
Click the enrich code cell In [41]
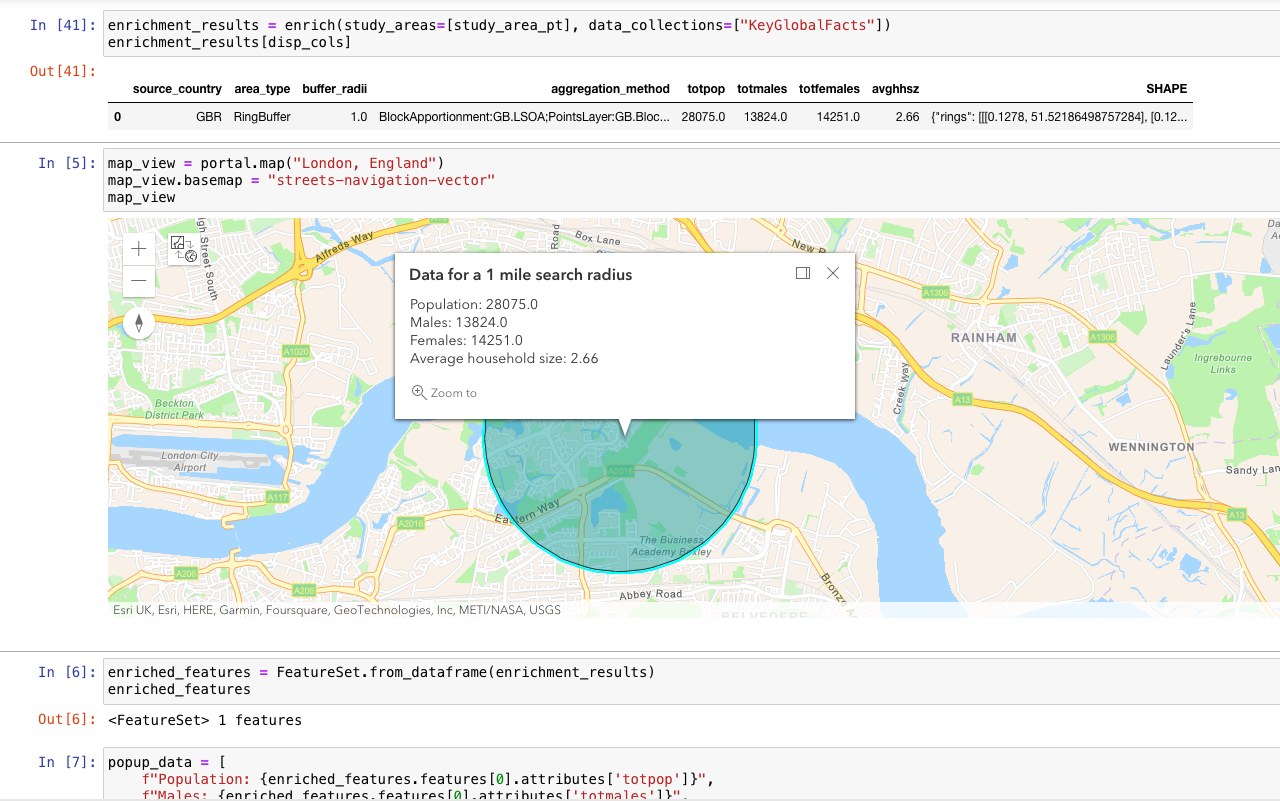(600, 33)
